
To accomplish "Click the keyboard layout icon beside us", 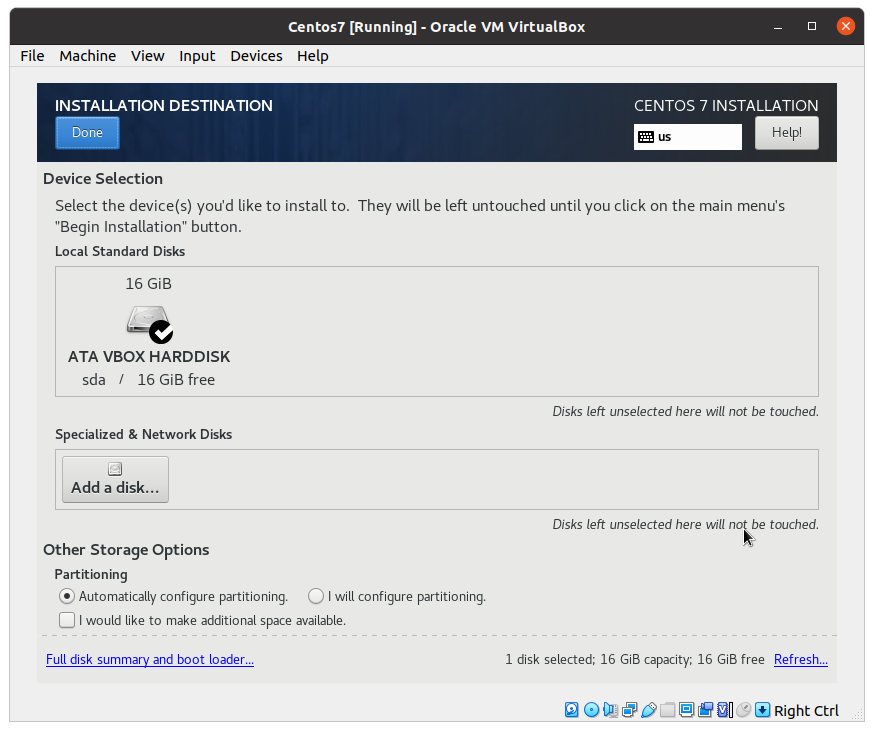I will pyautogui.click(x=645, y=137).
